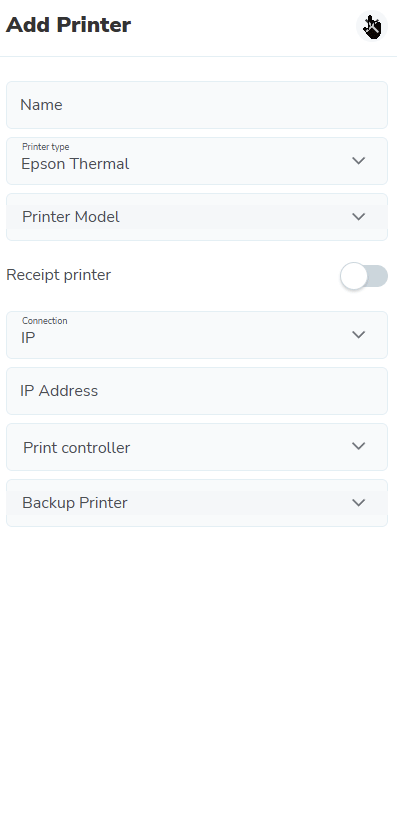Click the Print controller chevron arrow
Screen dimensions: 397x833
click(x=359, y=446)
